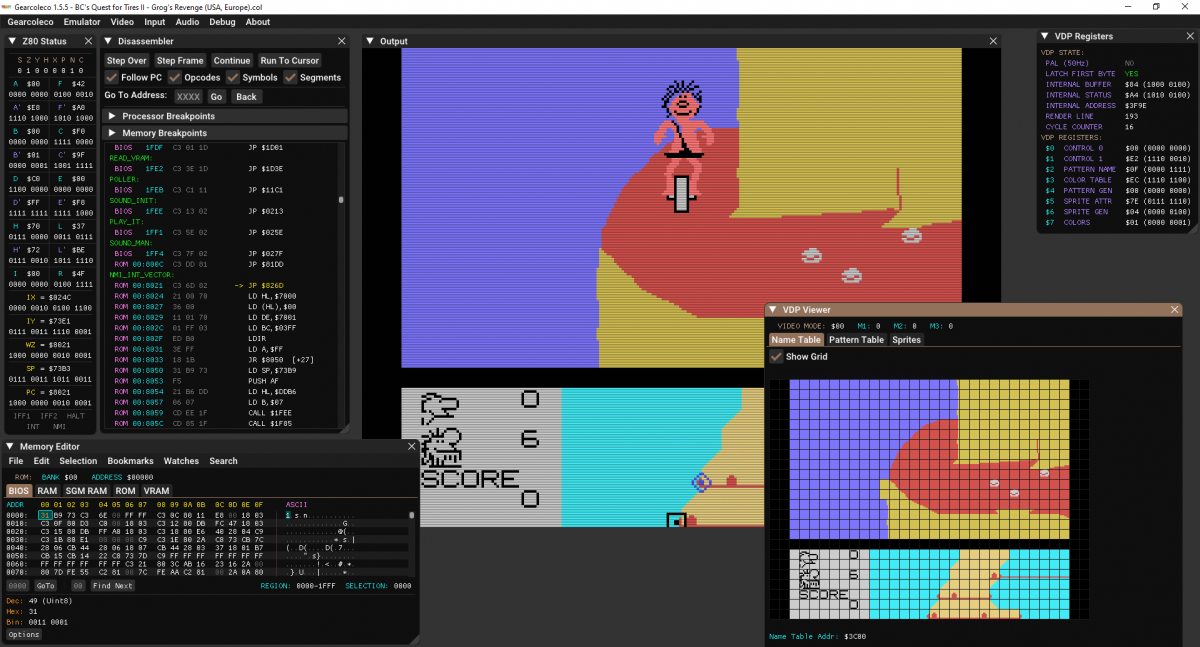Open the Memory Editor Search menu
This screenshot has height=647, width=1200.
(x=223, y=461)
